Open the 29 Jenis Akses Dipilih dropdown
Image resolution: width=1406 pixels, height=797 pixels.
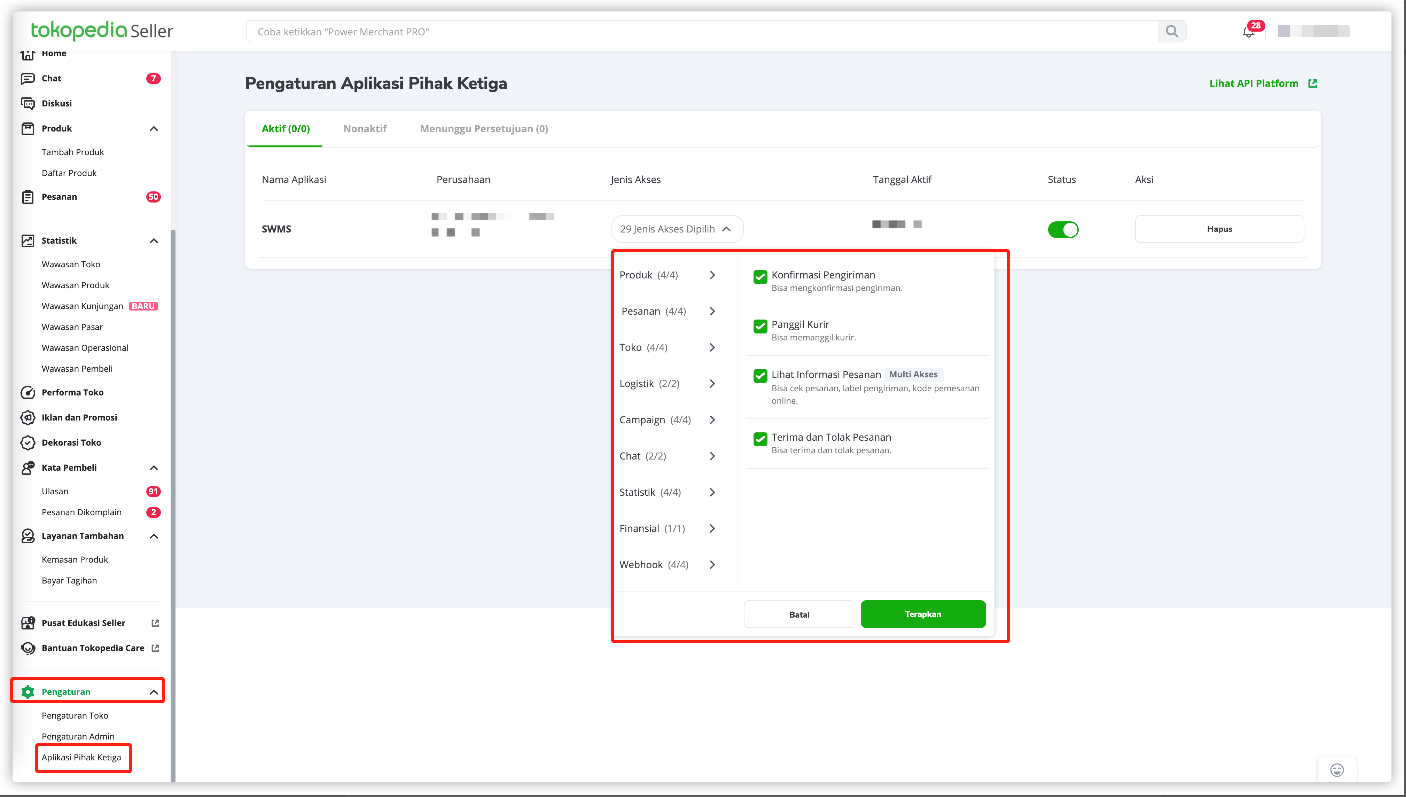677,229
